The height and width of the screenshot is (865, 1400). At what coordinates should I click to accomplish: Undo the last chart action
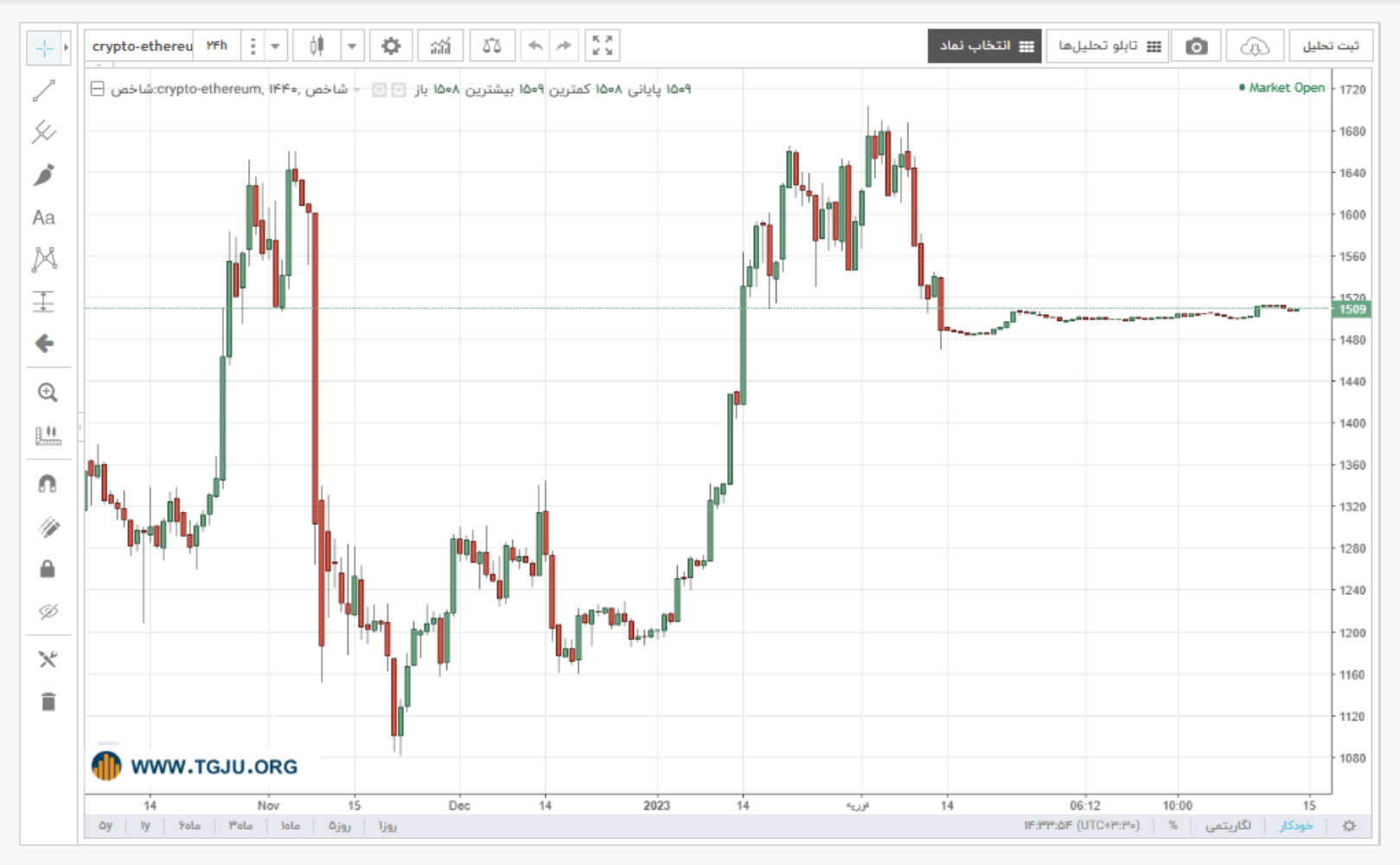(x=535, y=46)
